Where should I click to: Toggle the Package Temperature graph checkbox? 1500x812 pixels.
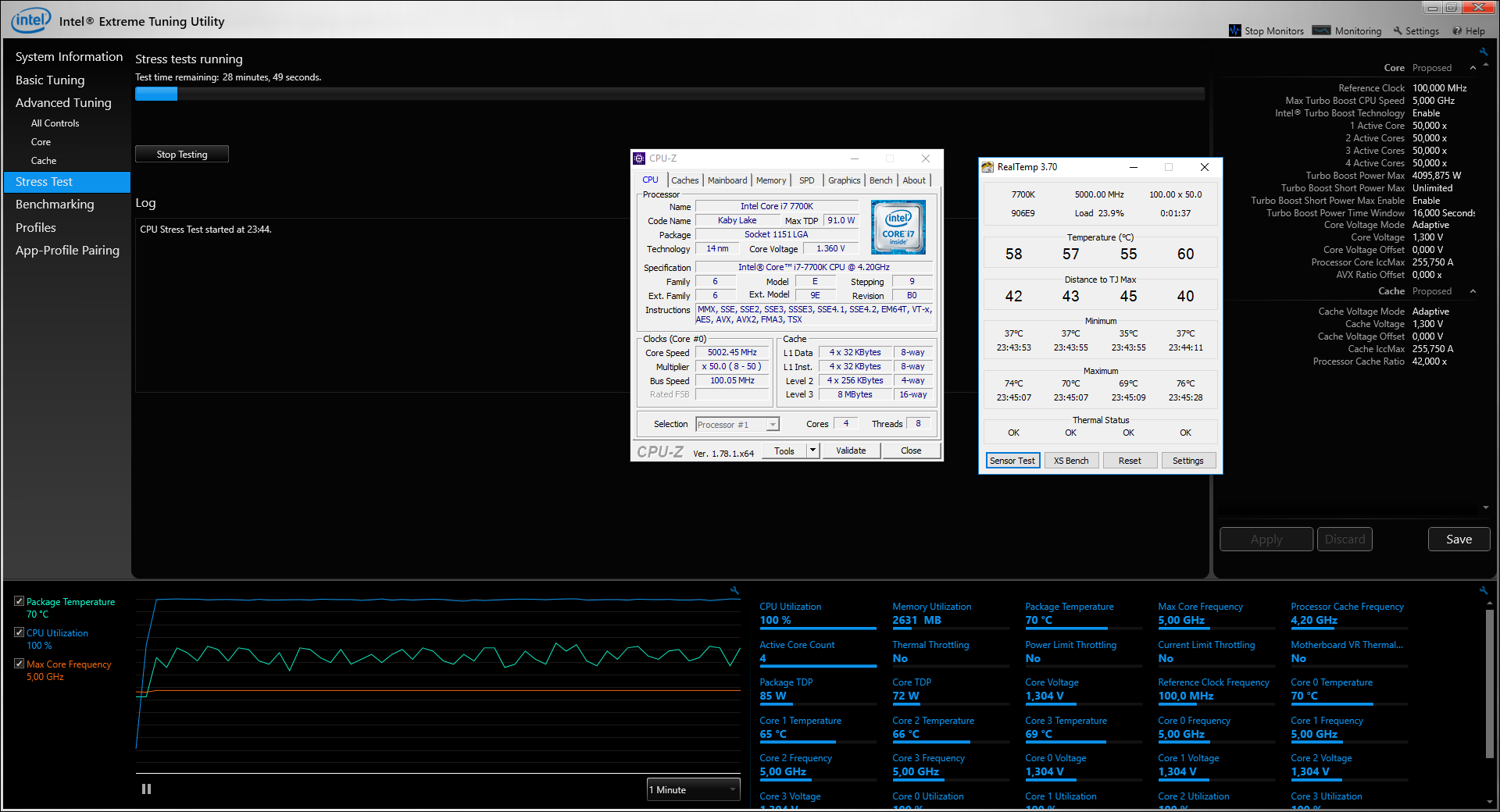click(19, 601)
